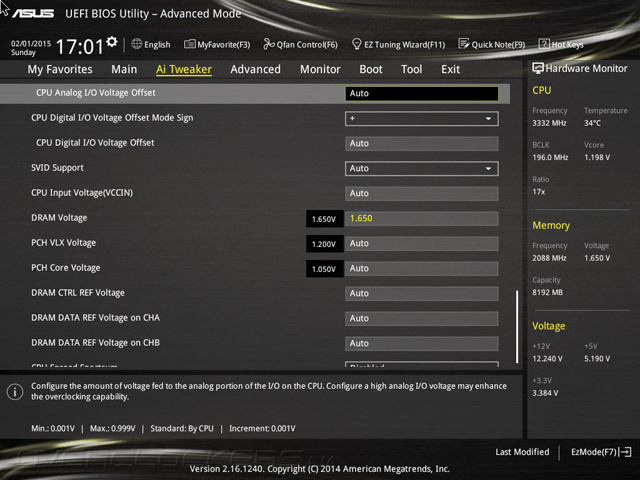The image size is (640, 480).
Task: Click PCH VLX Voltage Auto field
Action: 422,244
